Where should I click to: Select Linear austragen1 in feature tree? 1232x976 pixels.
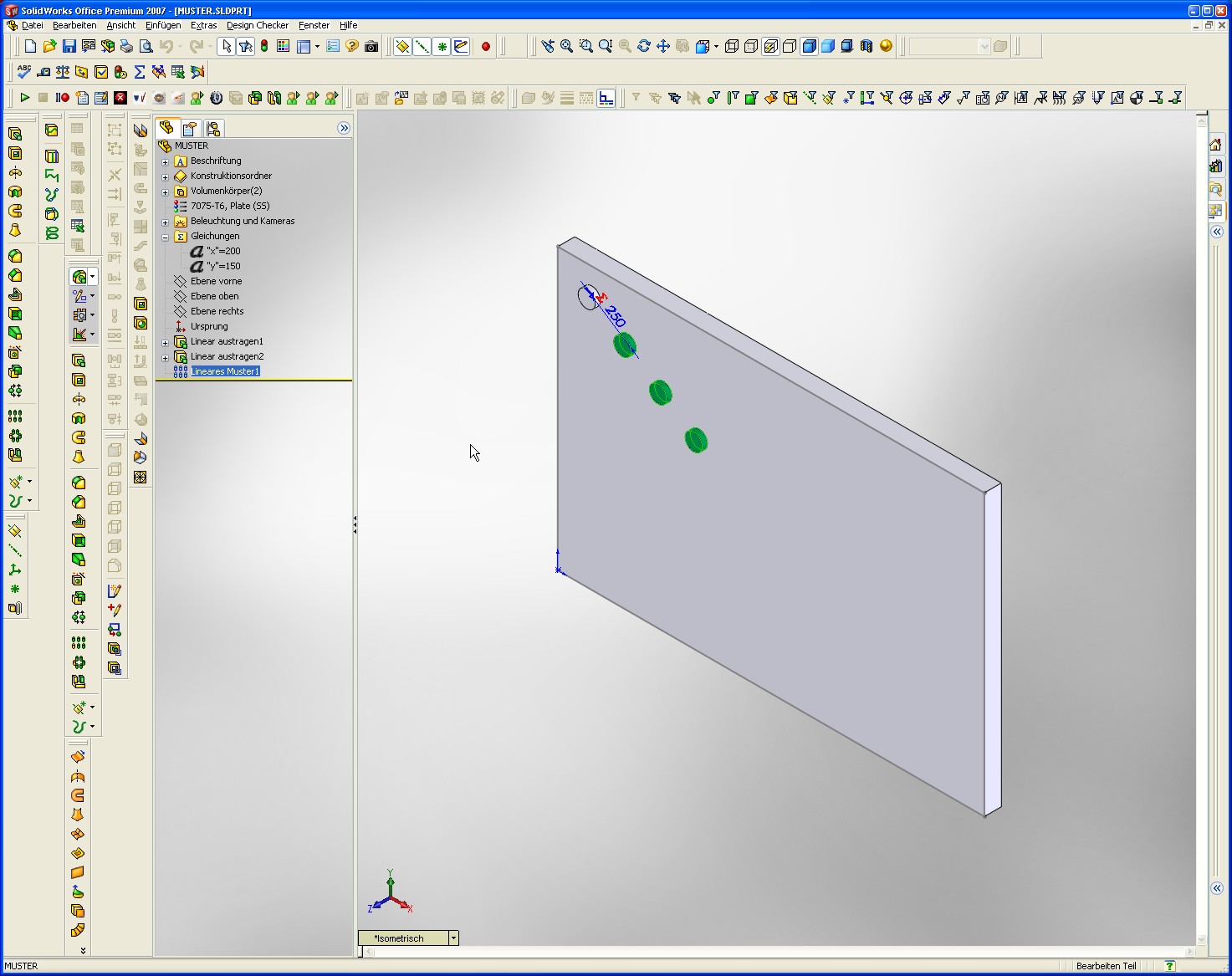pyautogui.click(x=226, y=341)
